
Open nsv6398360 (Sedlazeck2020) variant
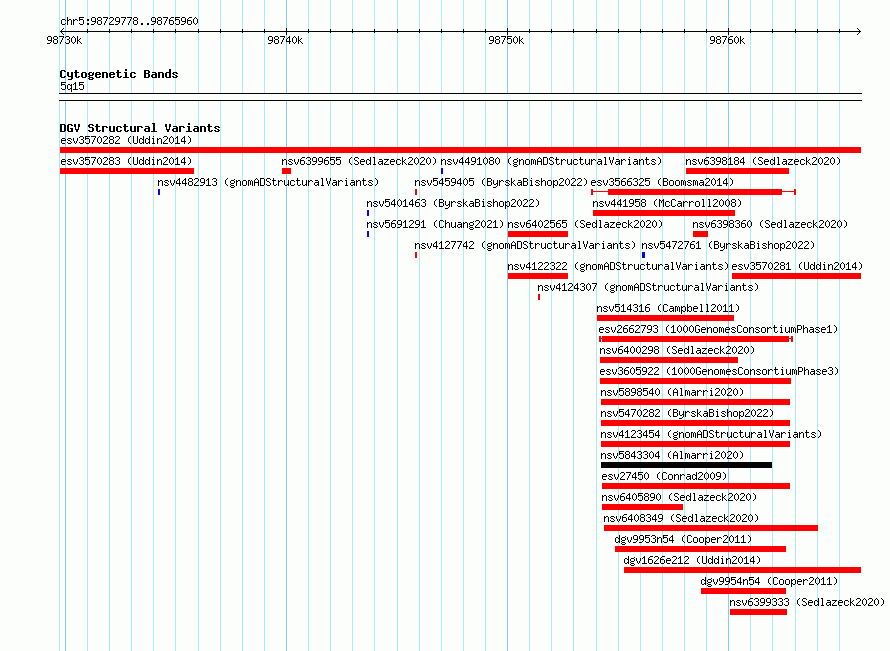[770, 224]
